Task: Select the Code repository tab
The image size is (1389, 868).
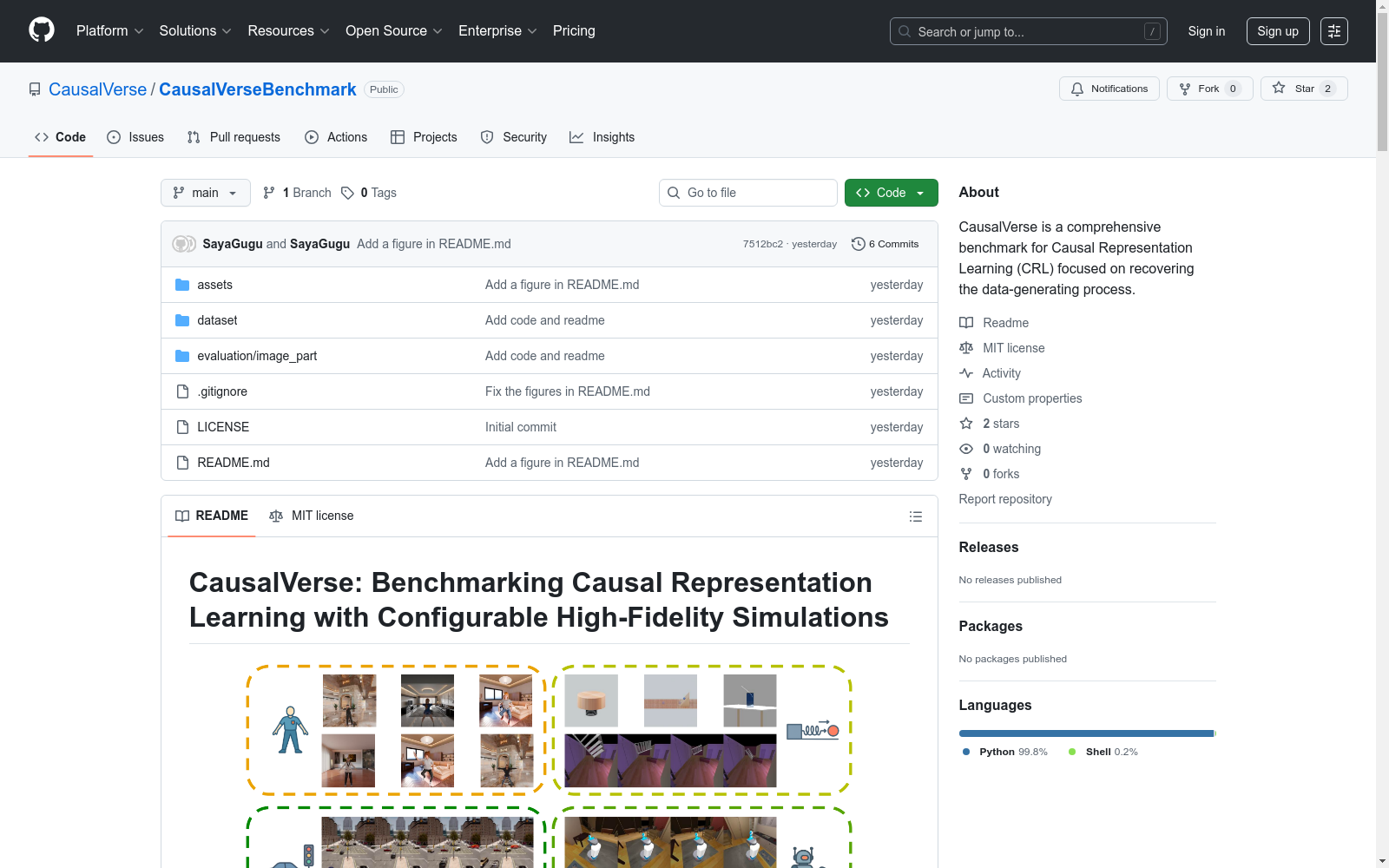Action: tap(61, 137)
